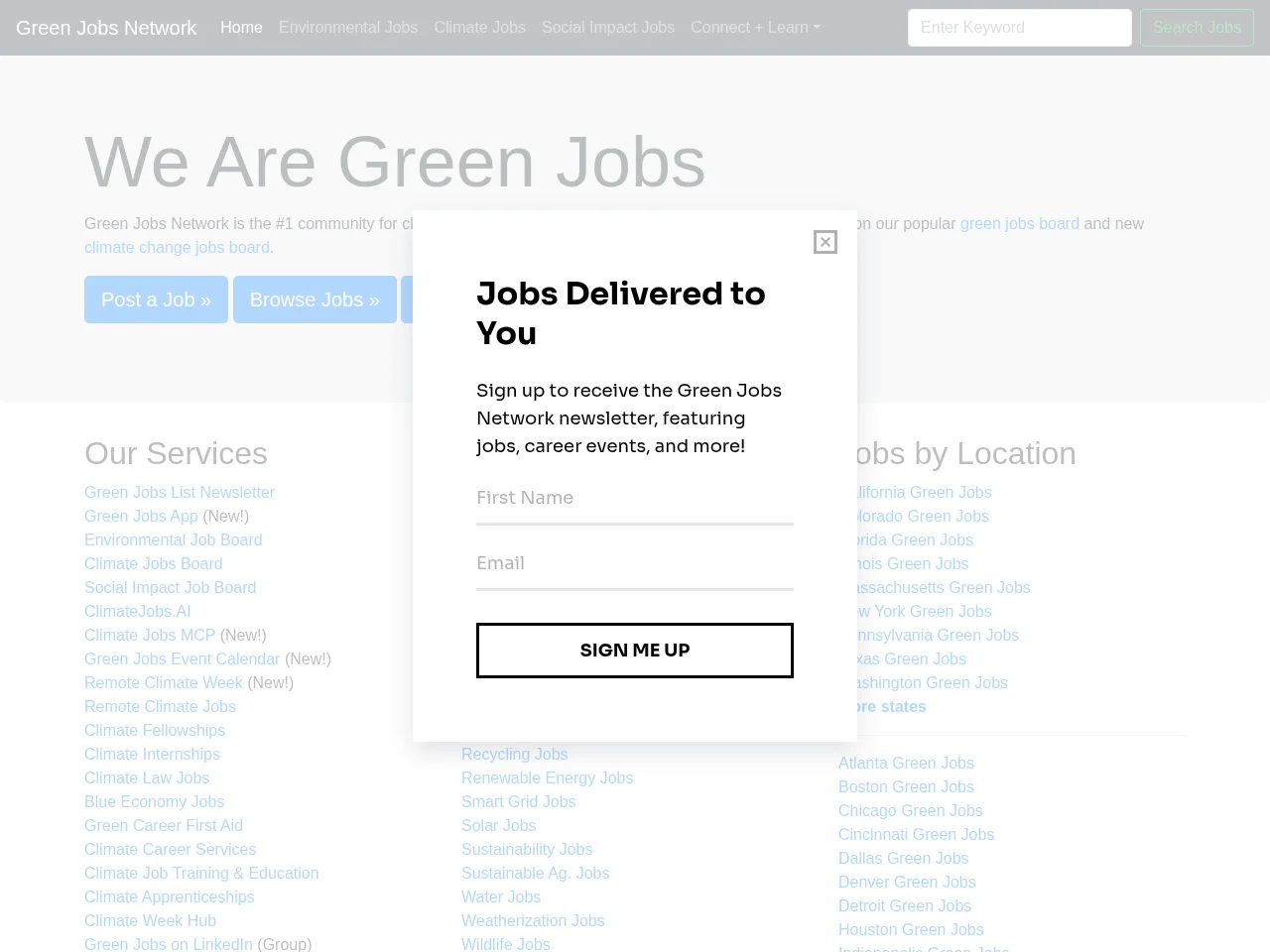
Task: Open Sustainable Ag. Jobs link
Action: [x=535, y=873]
